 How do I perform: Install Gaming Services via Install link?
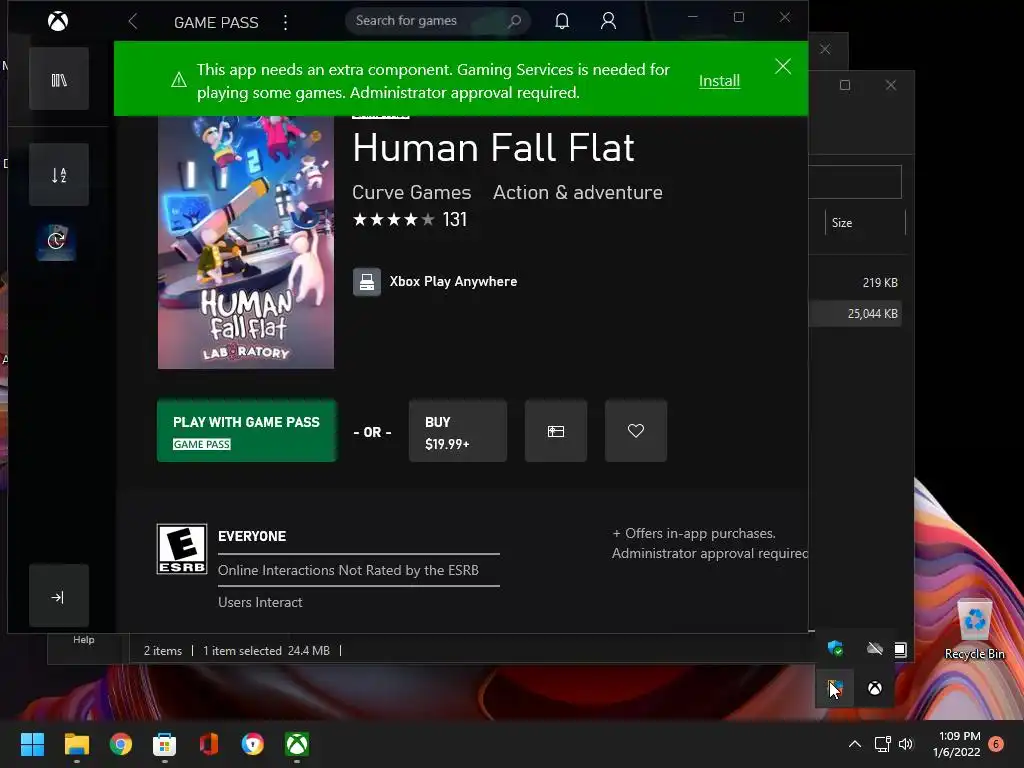point(719,81)
